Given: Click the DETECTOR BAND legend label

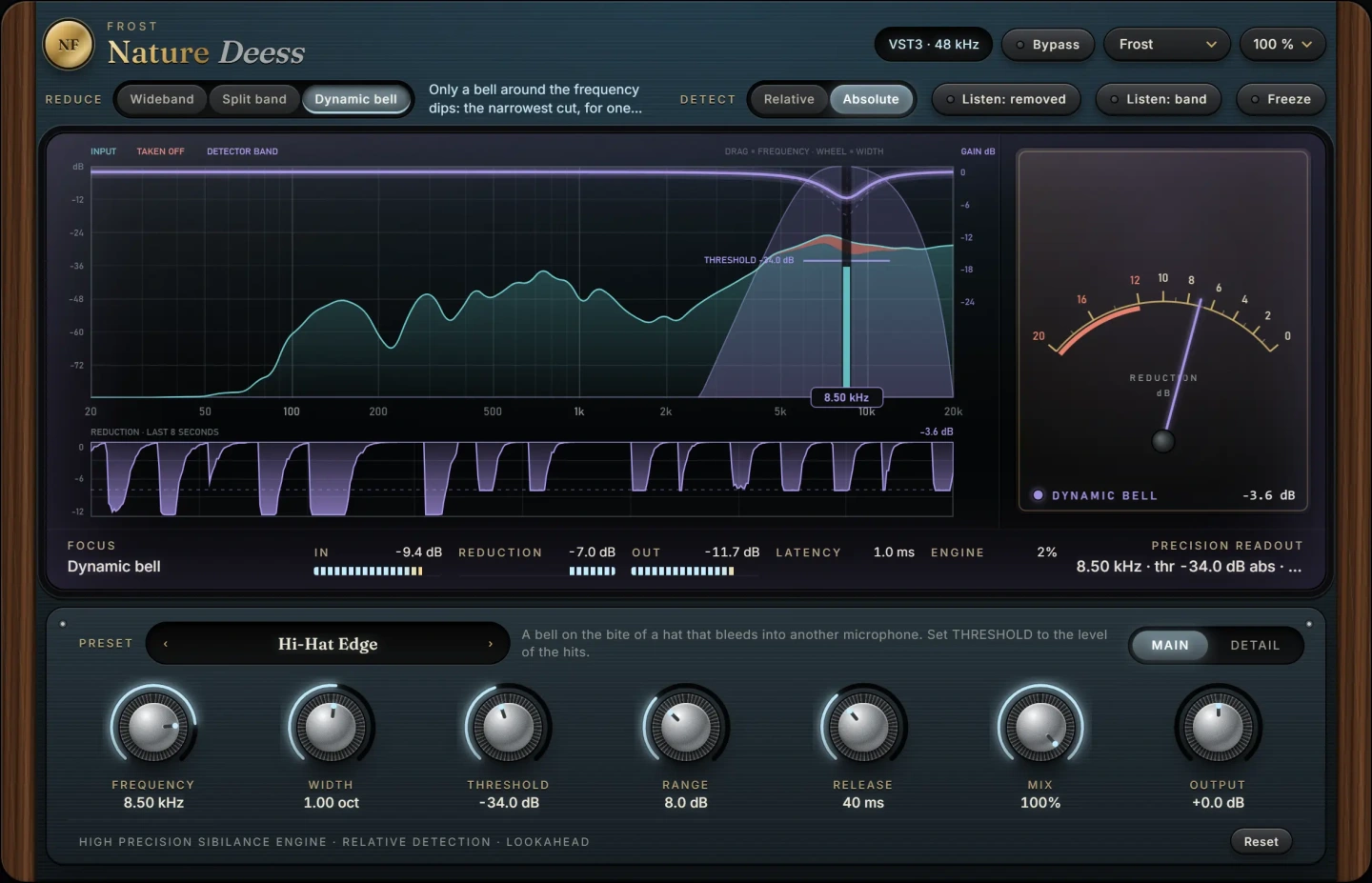Looking at the screenshot, I should tap(243, 151).
